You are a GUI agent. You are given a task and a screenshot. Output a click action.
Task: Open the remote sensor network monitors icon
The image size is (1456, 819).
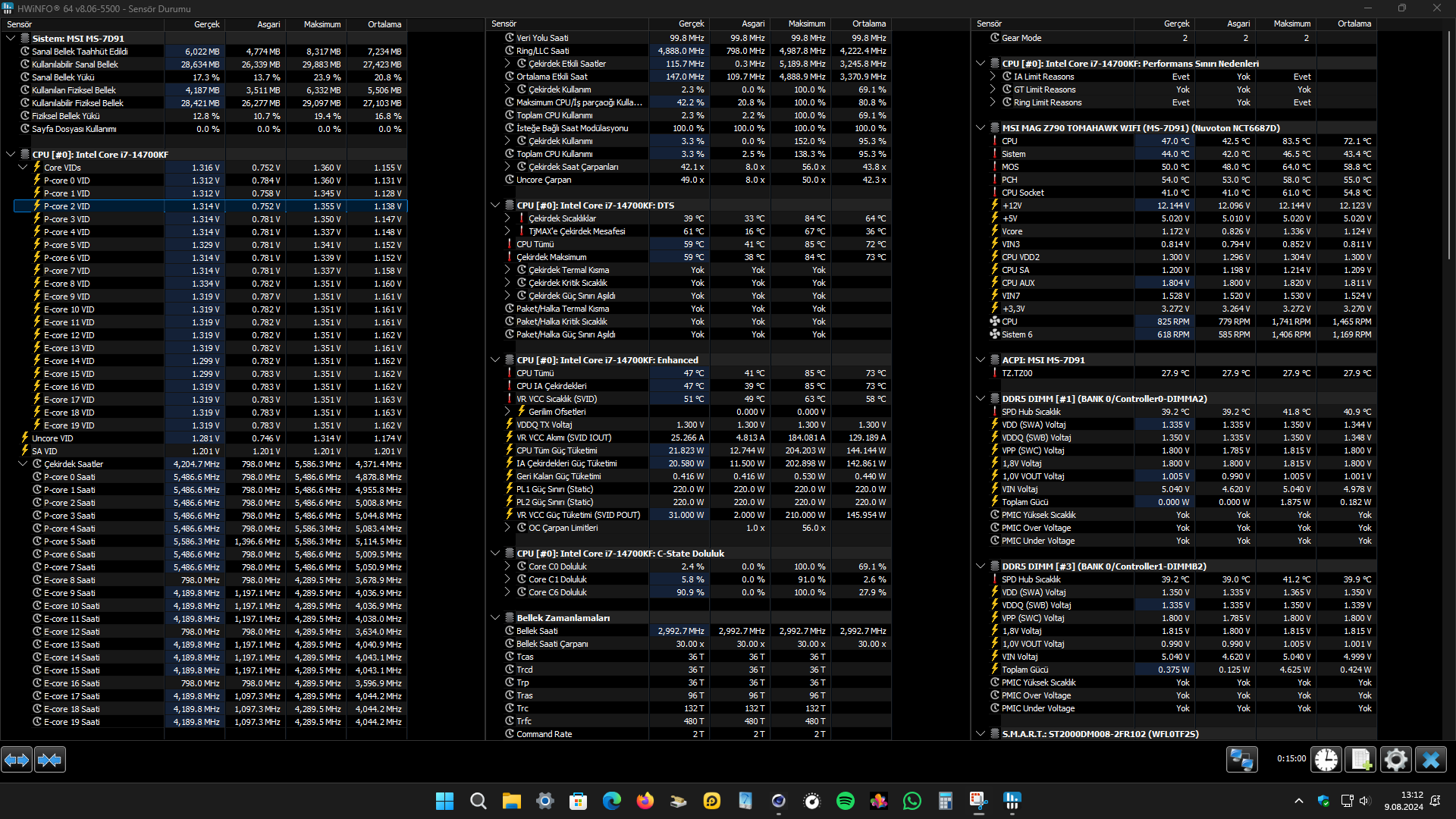(x=1242, y=759)
